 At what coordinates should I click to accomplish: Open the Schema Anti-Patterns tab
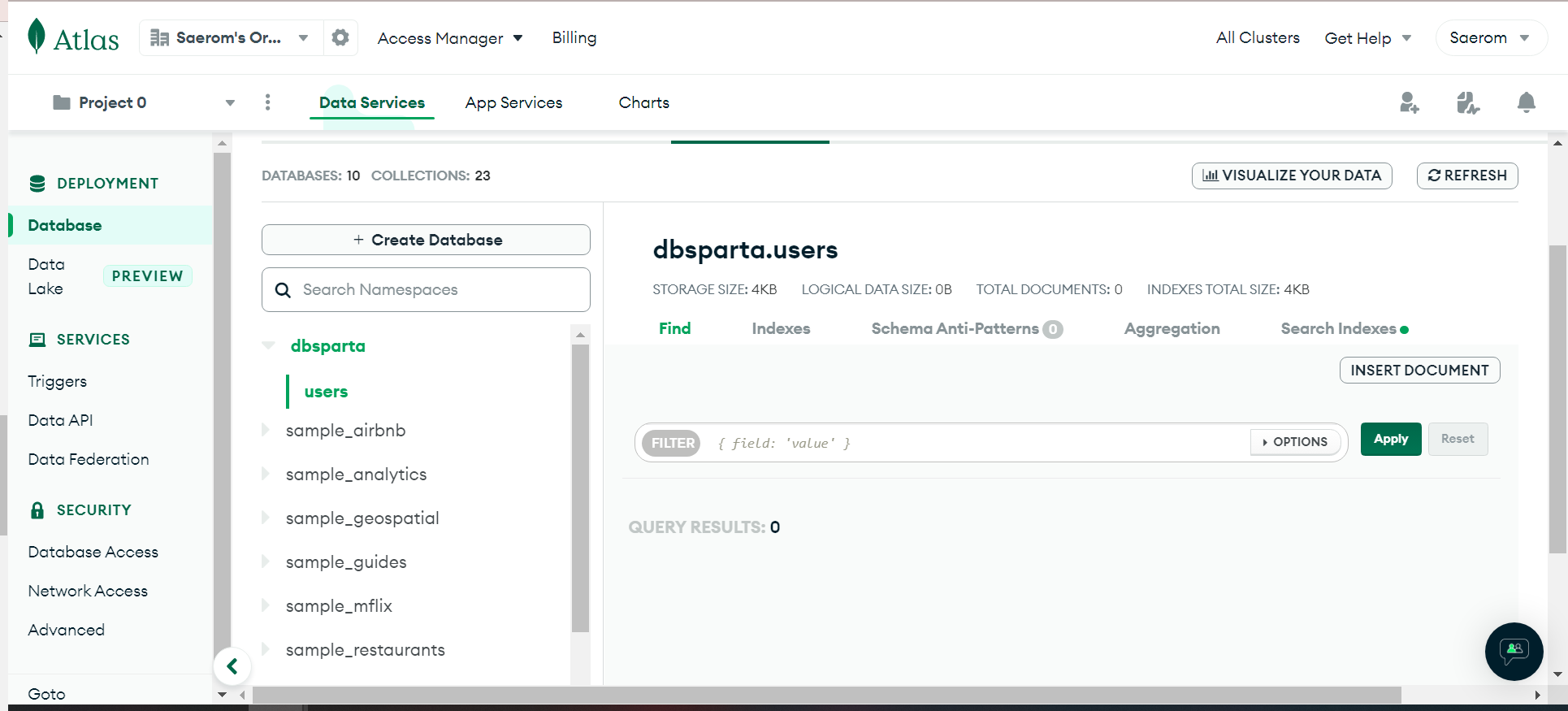967,328
